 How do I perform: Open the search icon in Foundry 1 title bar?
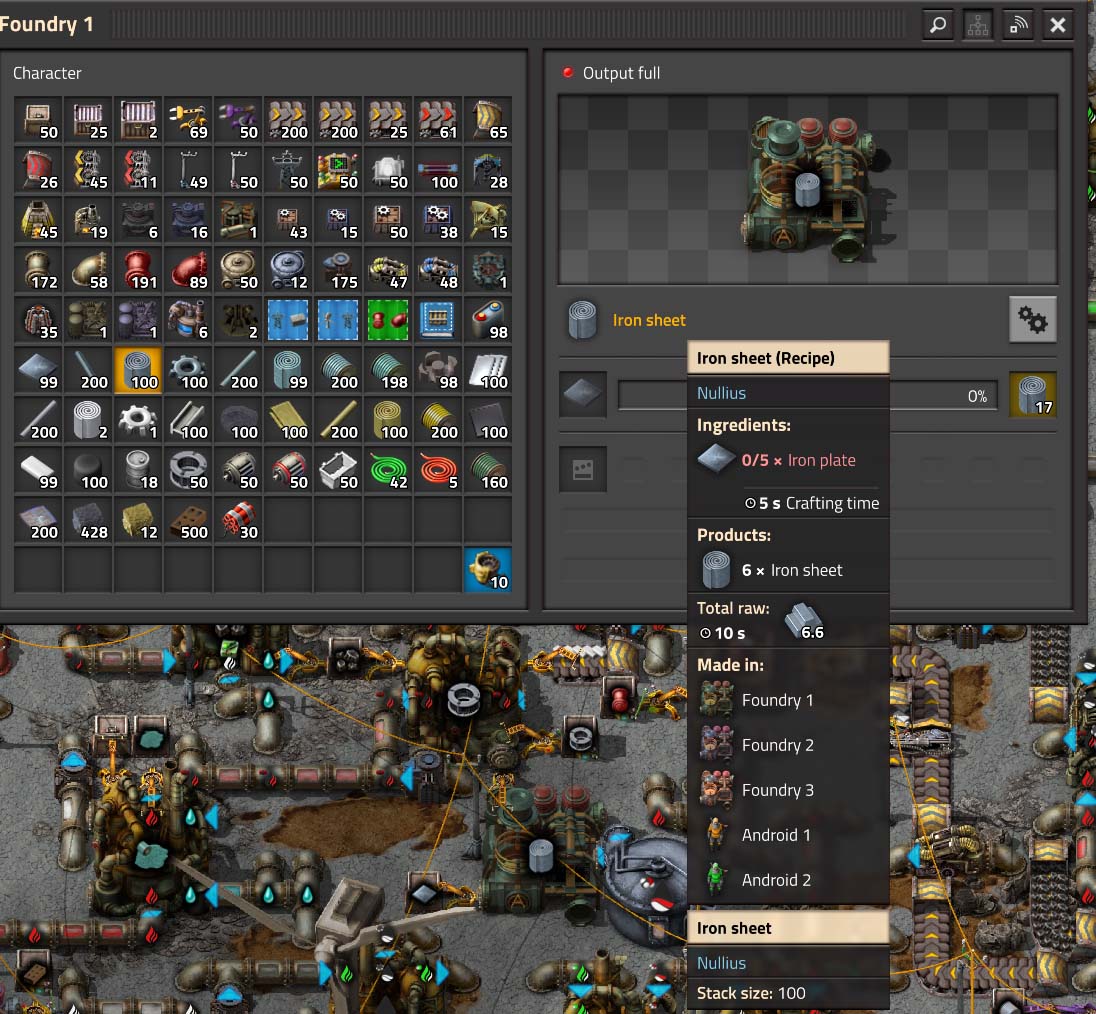click(937, 25)
